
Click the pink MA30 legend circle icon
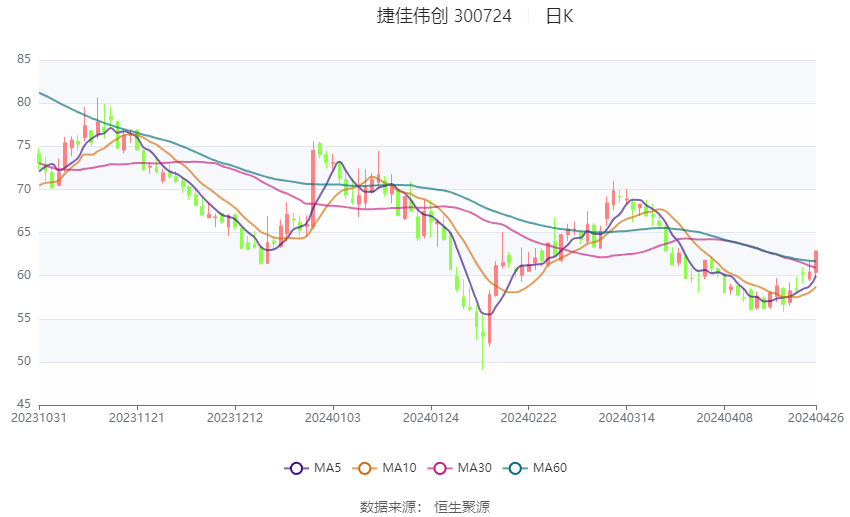tap(440, 468)
